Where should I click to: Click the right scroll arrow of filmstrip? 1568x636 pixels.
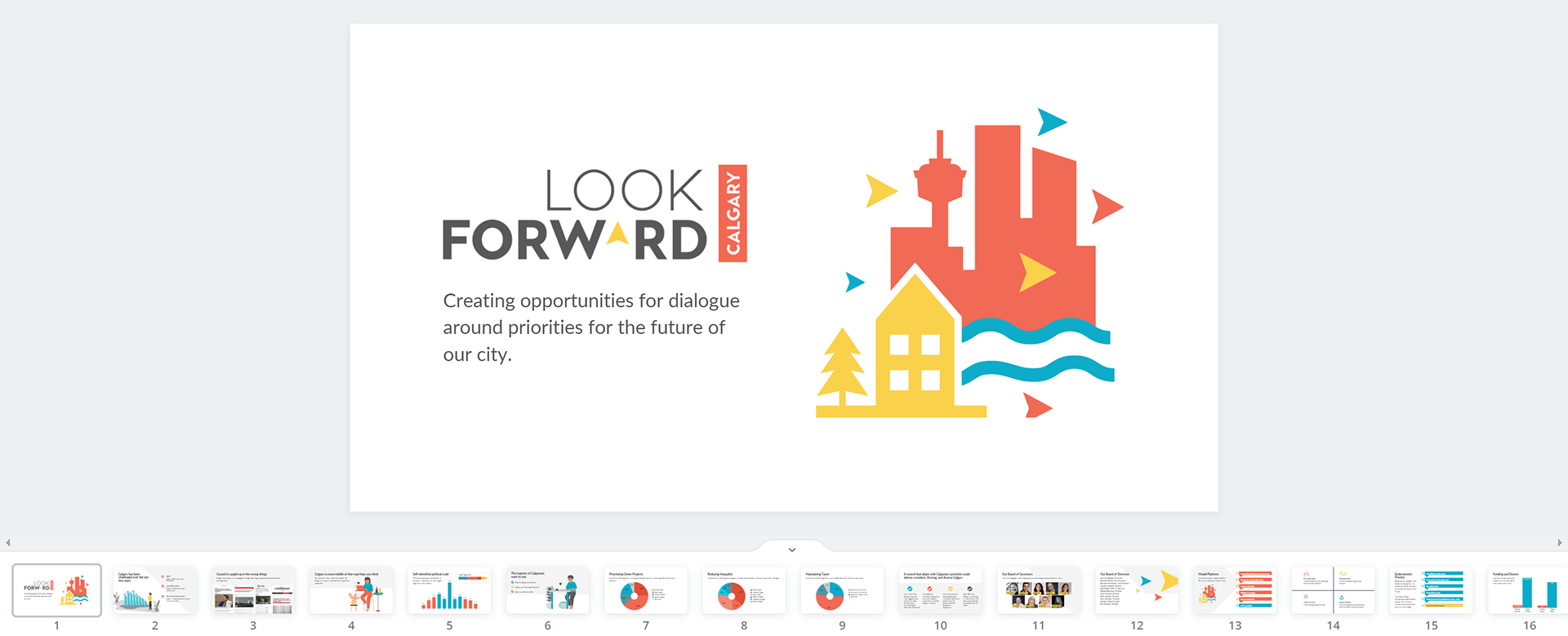[x=1559, y=543]
